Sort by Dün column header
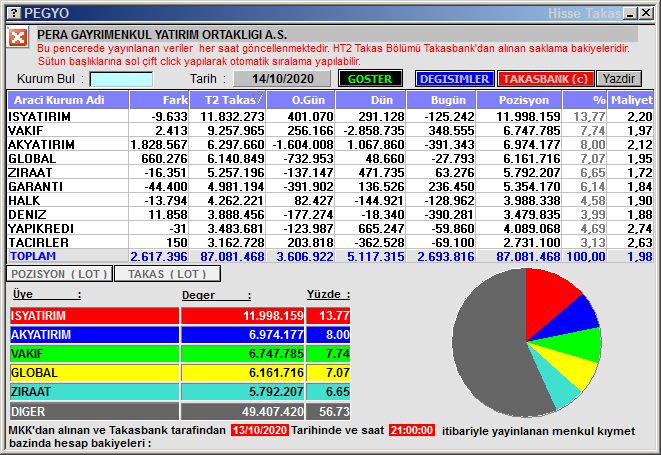The width and height of the screenshot is (661, 455). pyautogui.click(x=371, y=100)
